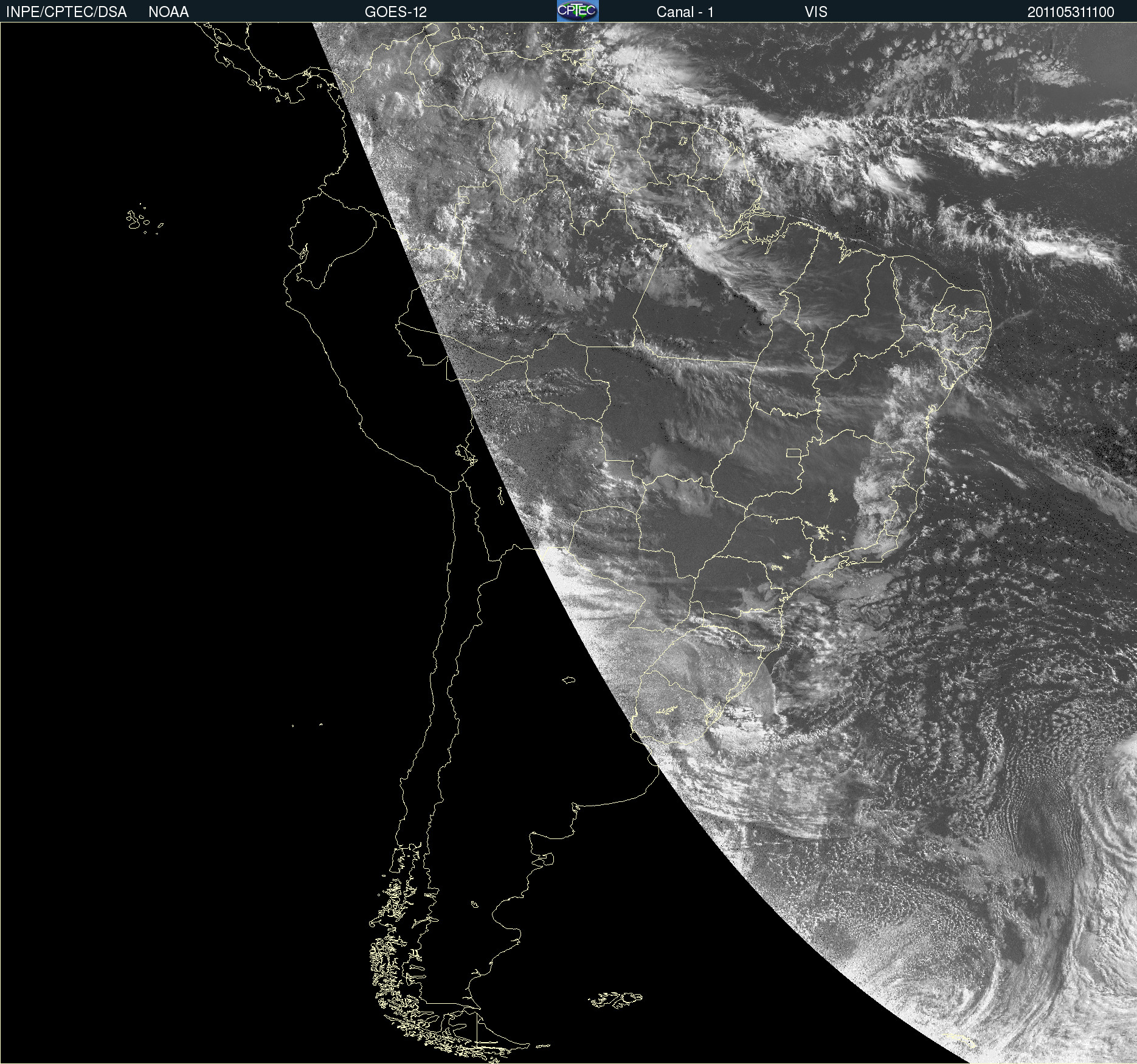The image size is (1137, 1064).
Task: Click the VIS label in the header
Action: click(x=815, y=12)
